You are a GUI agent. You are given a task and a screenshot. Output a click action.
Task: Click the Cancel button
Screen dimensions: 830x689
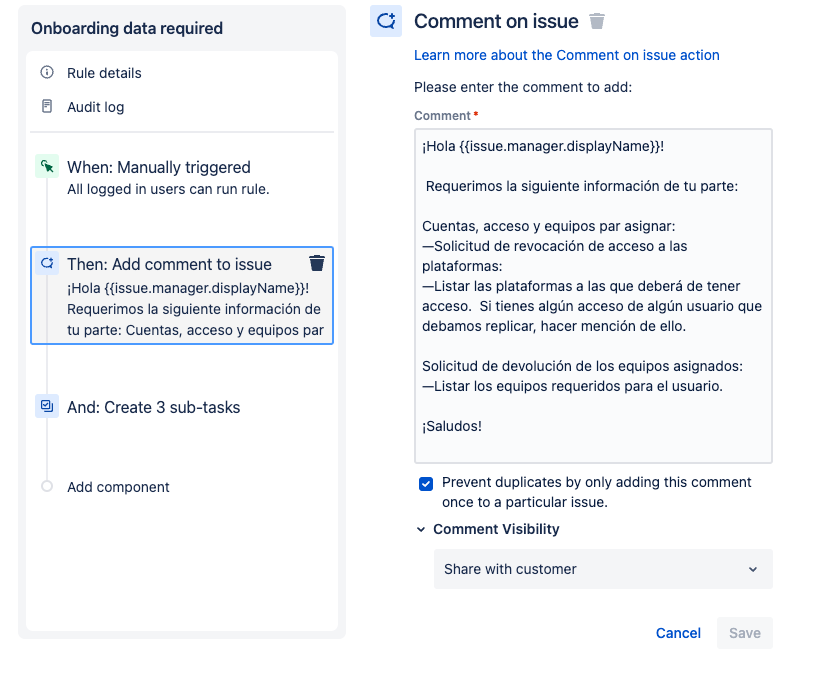tap(678, 633)
